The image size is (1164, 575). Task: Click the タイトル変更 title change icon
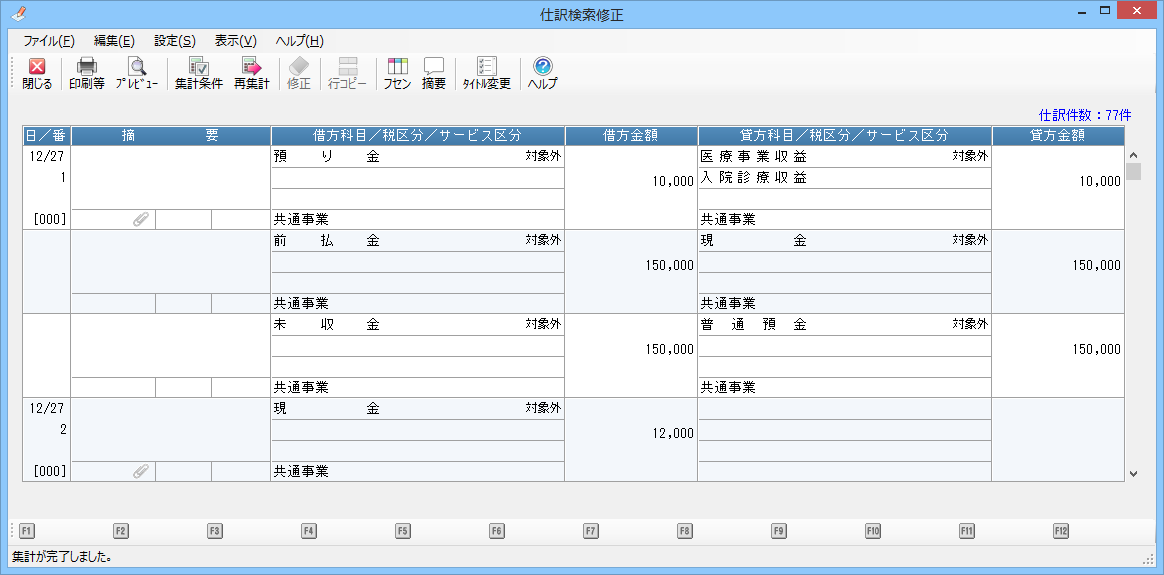tap(486, 73)
